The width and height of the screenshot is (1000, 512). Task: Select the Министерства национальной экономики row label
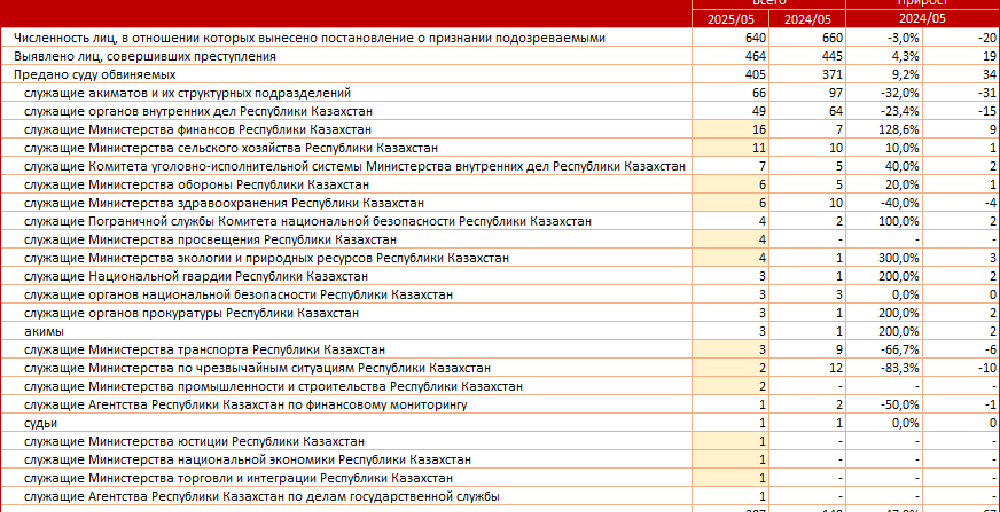coord(247,460)
